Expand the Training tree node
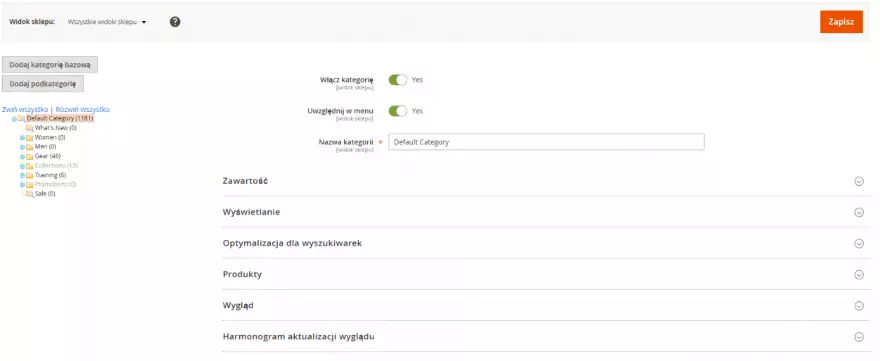The image size is (880, 361). tap(22, 175)
